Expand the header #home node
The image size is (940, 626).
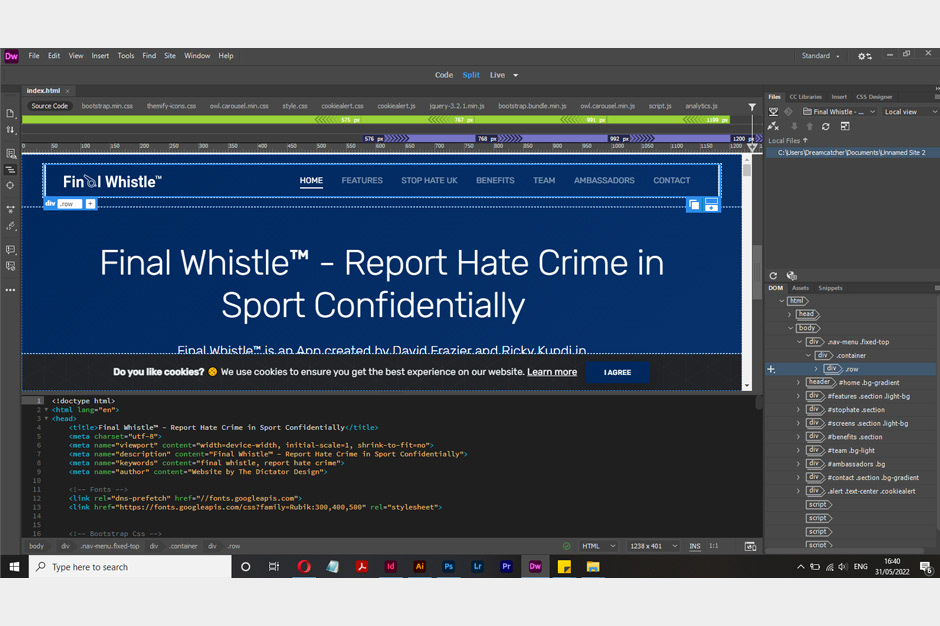[798, 383]
